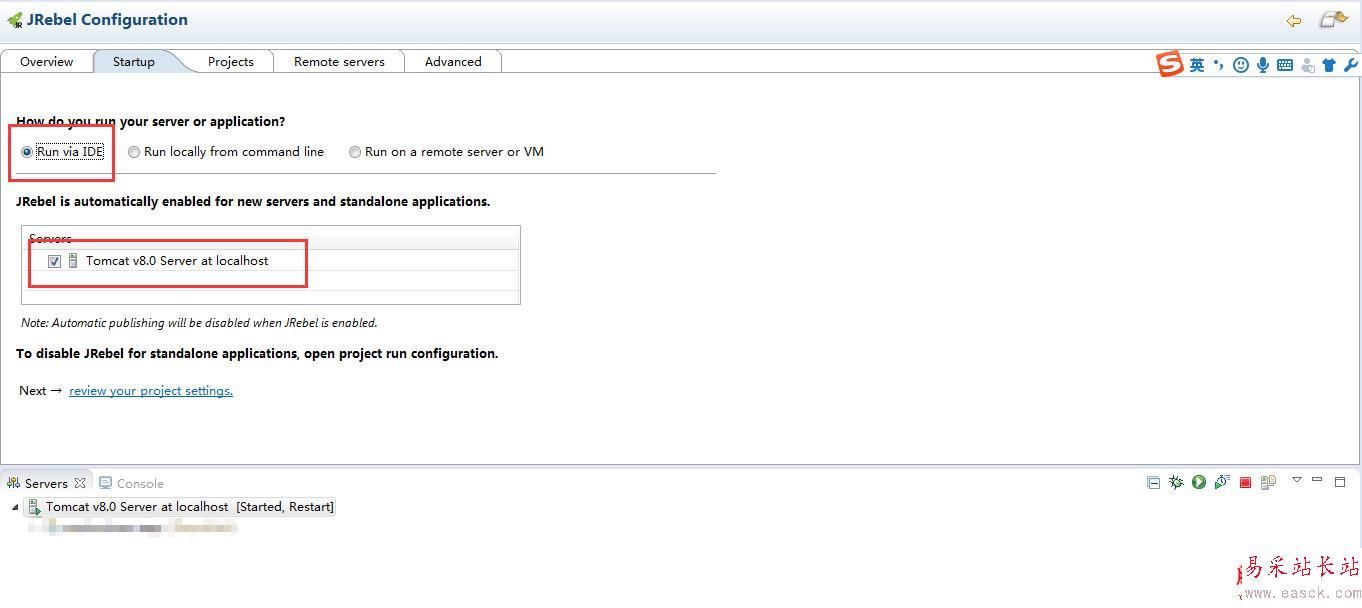
Task: Expand Tomcat v8.0 Server tree node
Action: 15,507
